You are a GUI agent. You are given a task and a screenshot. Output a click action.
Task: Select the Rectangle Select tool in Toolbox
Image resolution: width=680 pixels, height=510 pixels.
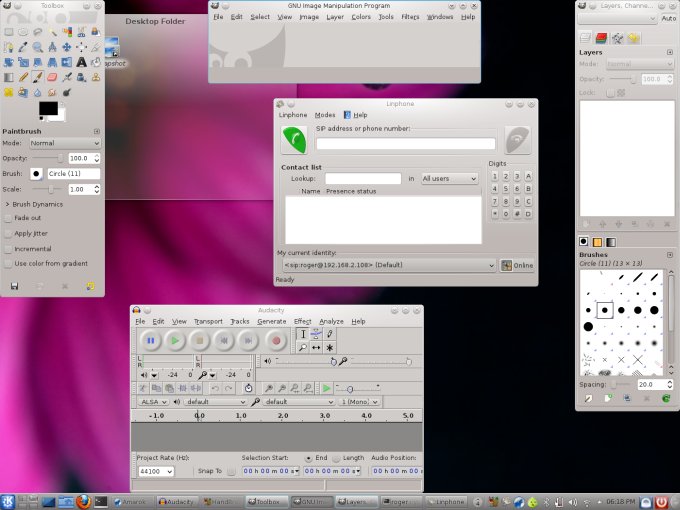[9, 32]
